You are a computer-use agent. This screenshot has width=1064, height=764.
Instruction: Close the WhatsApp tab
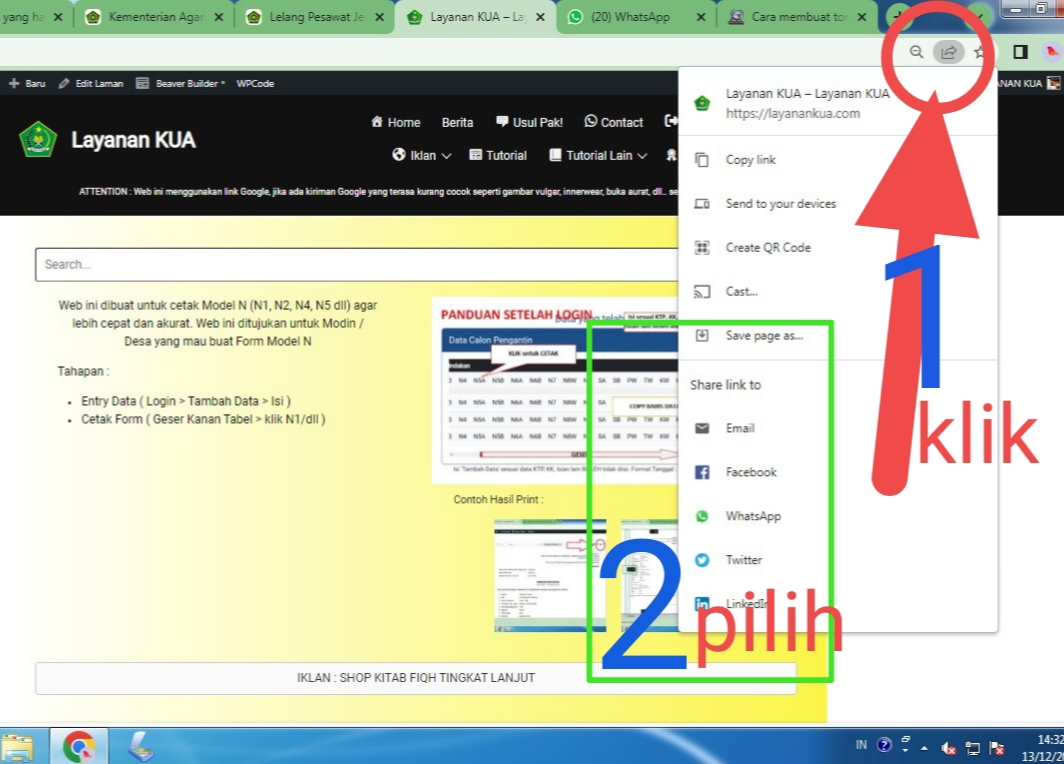coord(701,17)
